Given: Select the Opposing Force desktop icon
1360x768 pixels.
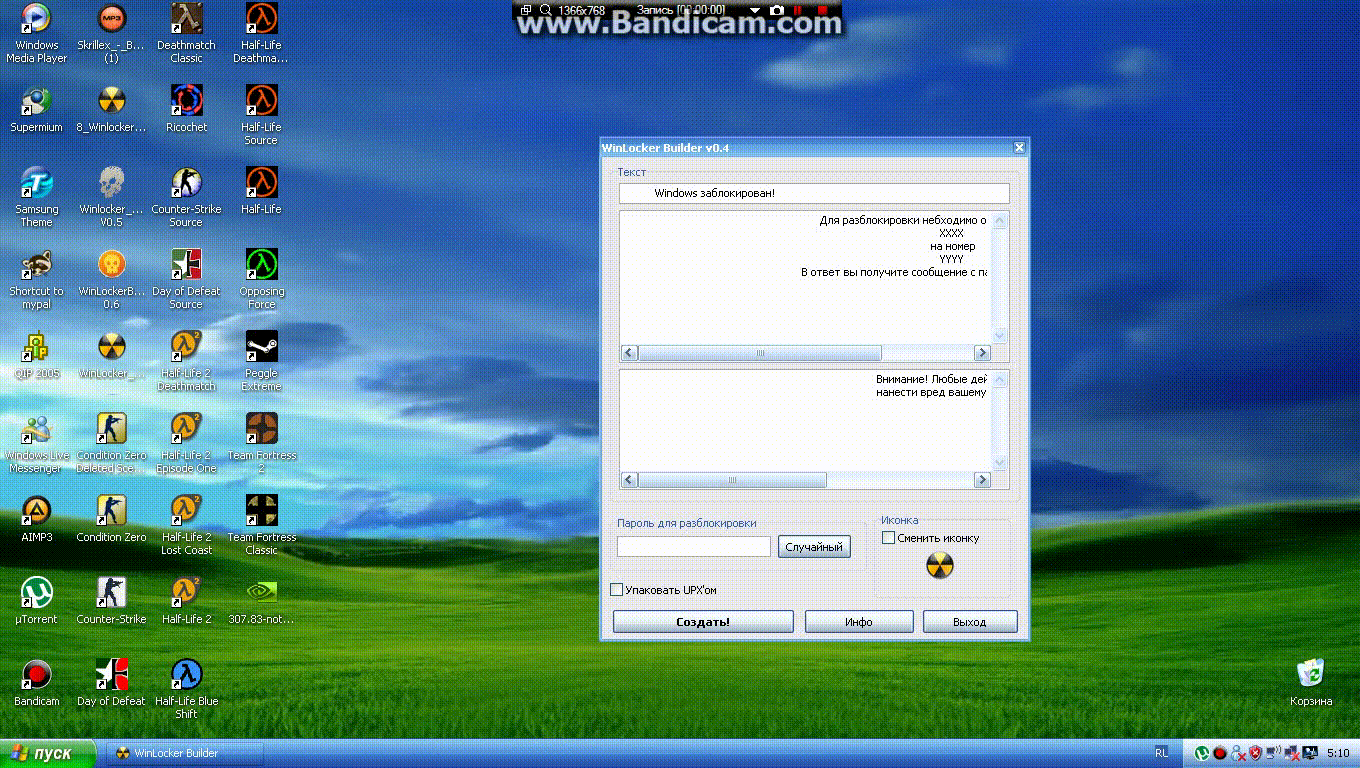Looking at the screenshot, I should [261, 279].
